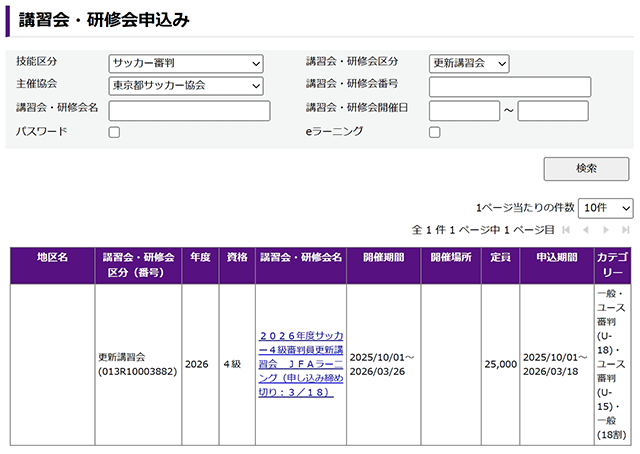Image resolution: width=640 pixels, height=454 pixels.
Task: Click the 申込期間 column header
Action: point(556,258)
